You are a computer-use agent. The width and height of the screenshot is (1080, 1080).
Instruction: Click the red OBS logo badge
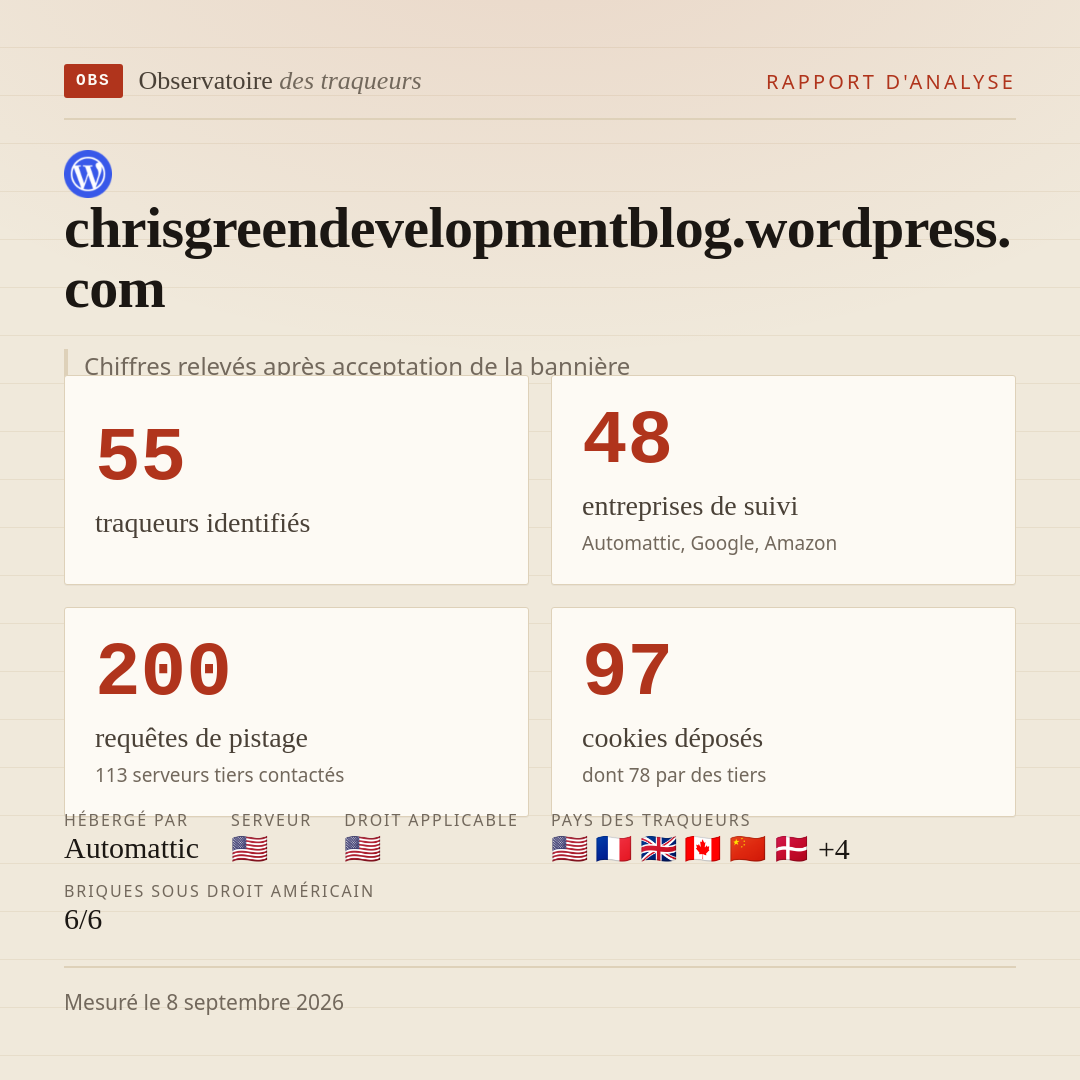pos(93,81)
